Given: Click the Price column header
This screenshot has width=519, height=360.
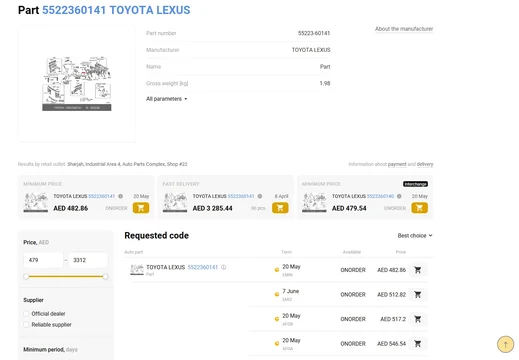Looking at the screenshot, I should [401, 252].
